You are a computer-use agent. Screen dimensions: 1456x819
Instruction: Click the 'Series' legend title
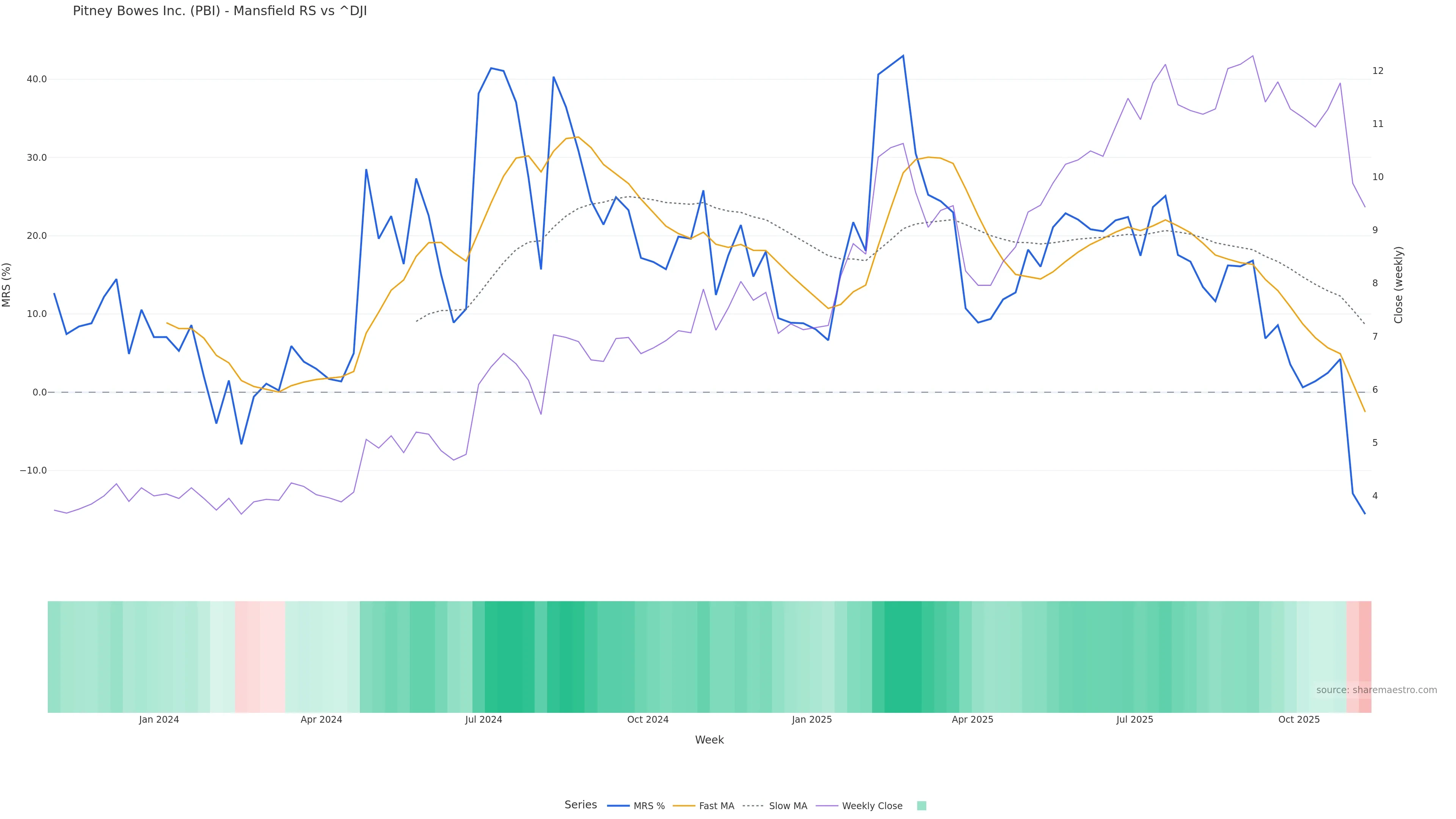581,805
